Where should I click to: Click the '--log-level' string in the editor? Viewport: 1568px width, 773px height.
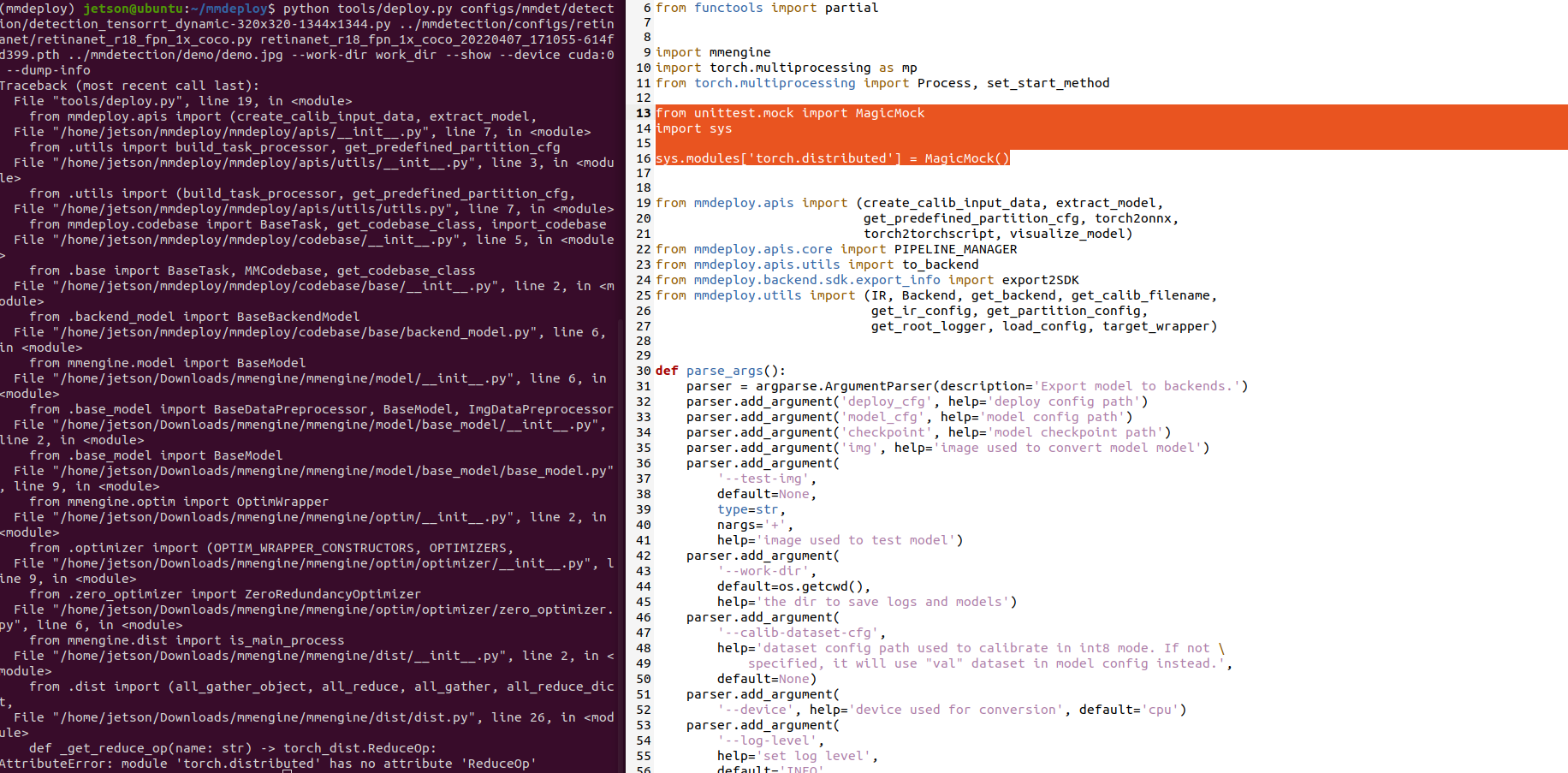767,740
